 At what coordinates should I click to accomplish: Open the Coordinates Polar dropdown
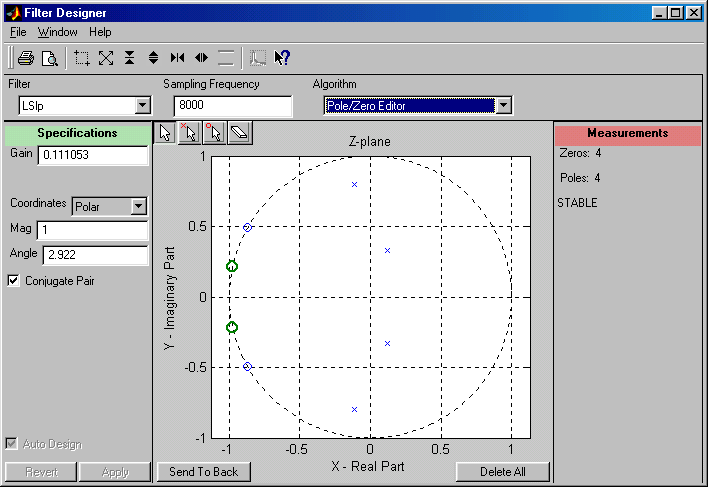pos(138,206)
